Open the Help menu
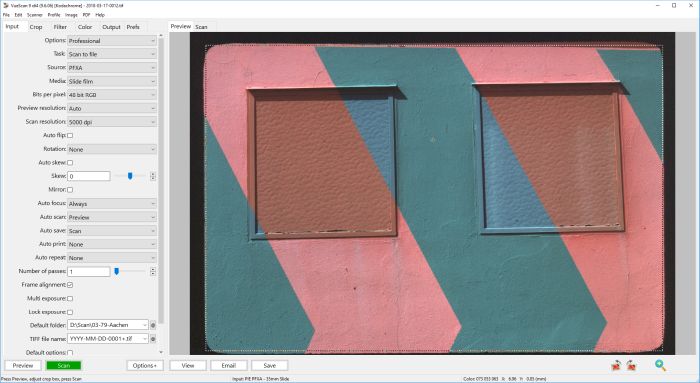This screenshot has width=700, height=383. coord(100,15)
